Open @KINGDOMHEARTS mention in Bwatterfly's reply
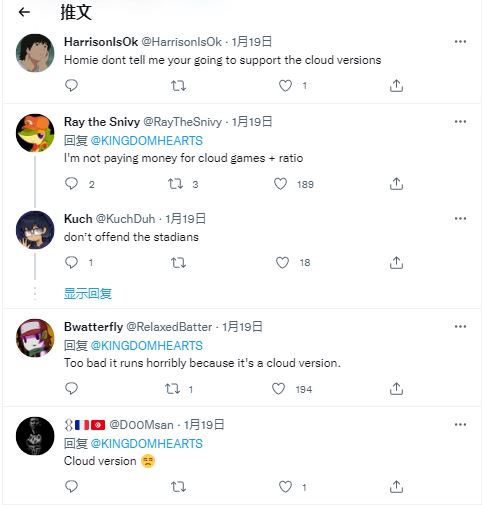This screenshot has width=483, height=505. click(147, 346)
